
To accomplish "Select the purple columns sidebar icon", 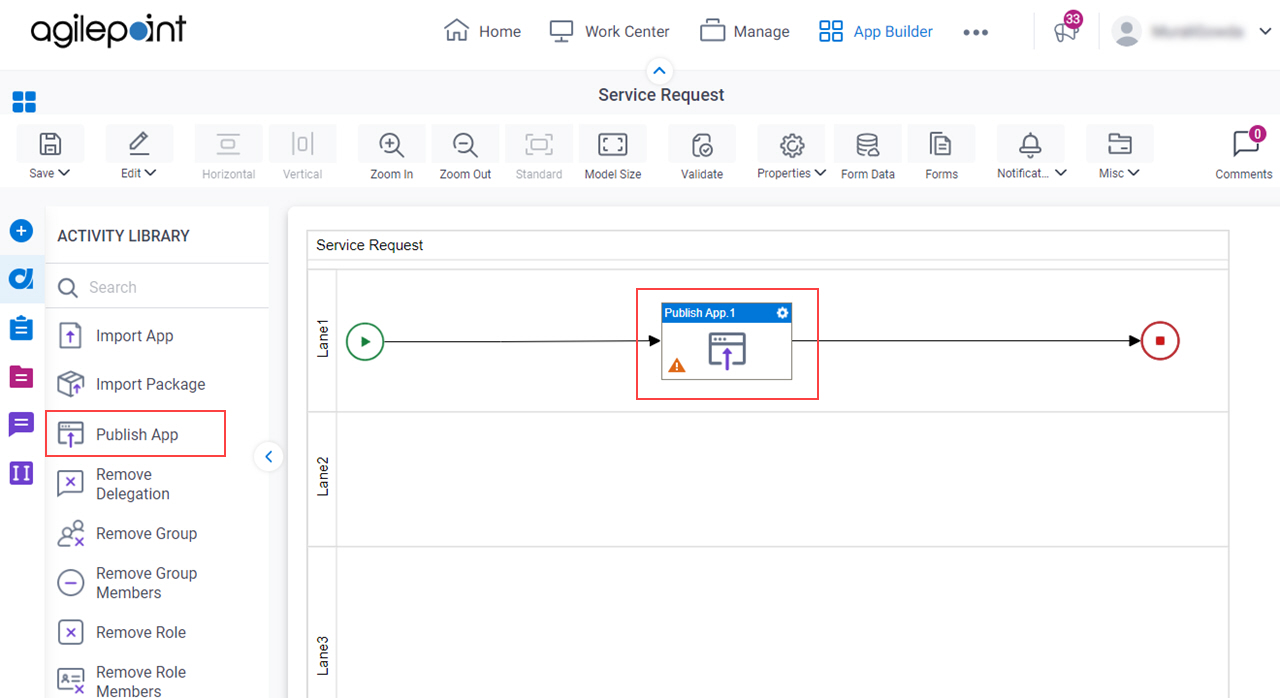I will point(22,472).
